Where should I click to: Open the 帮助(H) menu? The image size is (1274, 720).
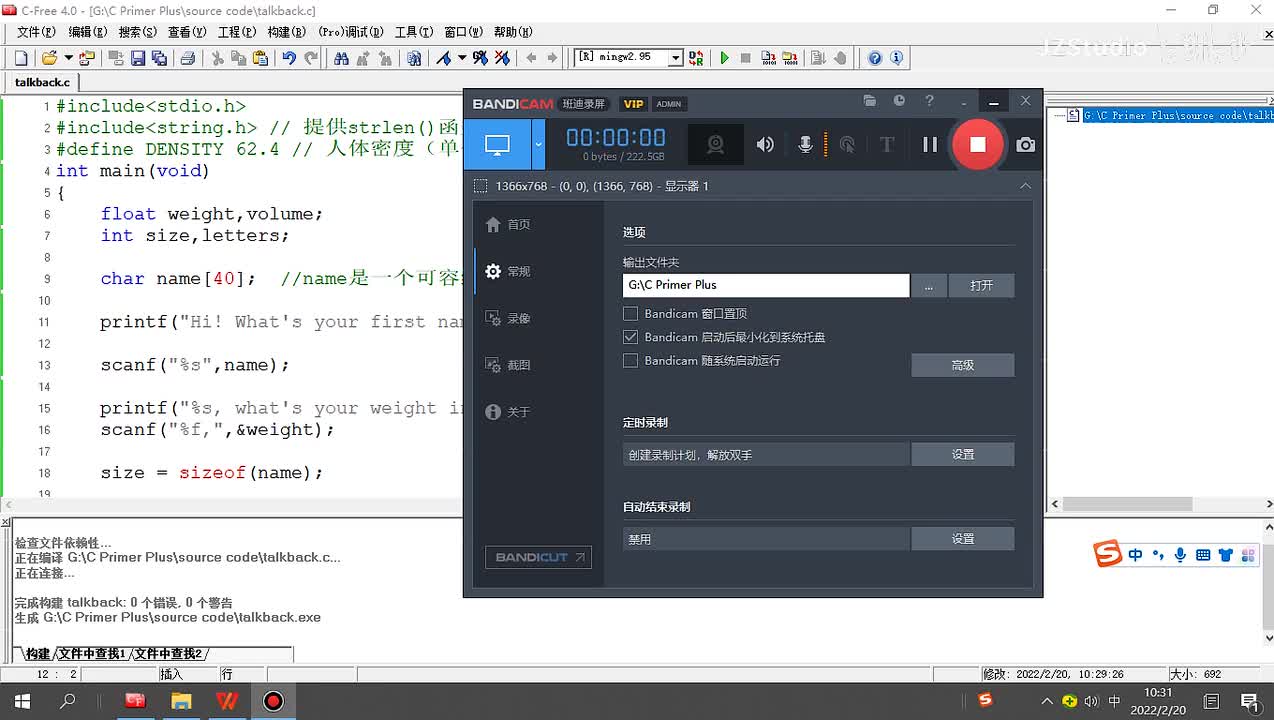513,32
